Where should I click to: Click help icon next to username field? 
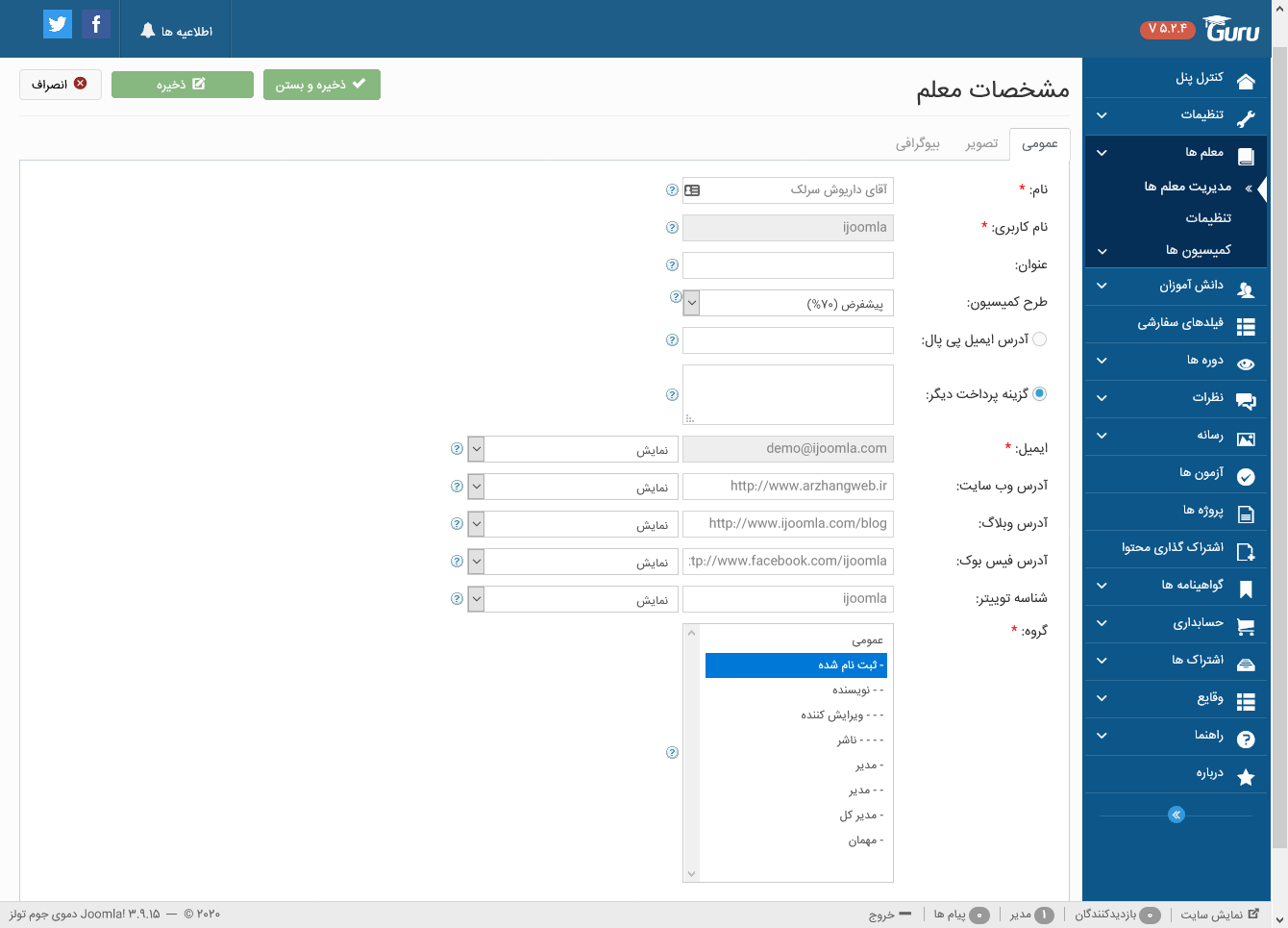click(x=672, y=228)
